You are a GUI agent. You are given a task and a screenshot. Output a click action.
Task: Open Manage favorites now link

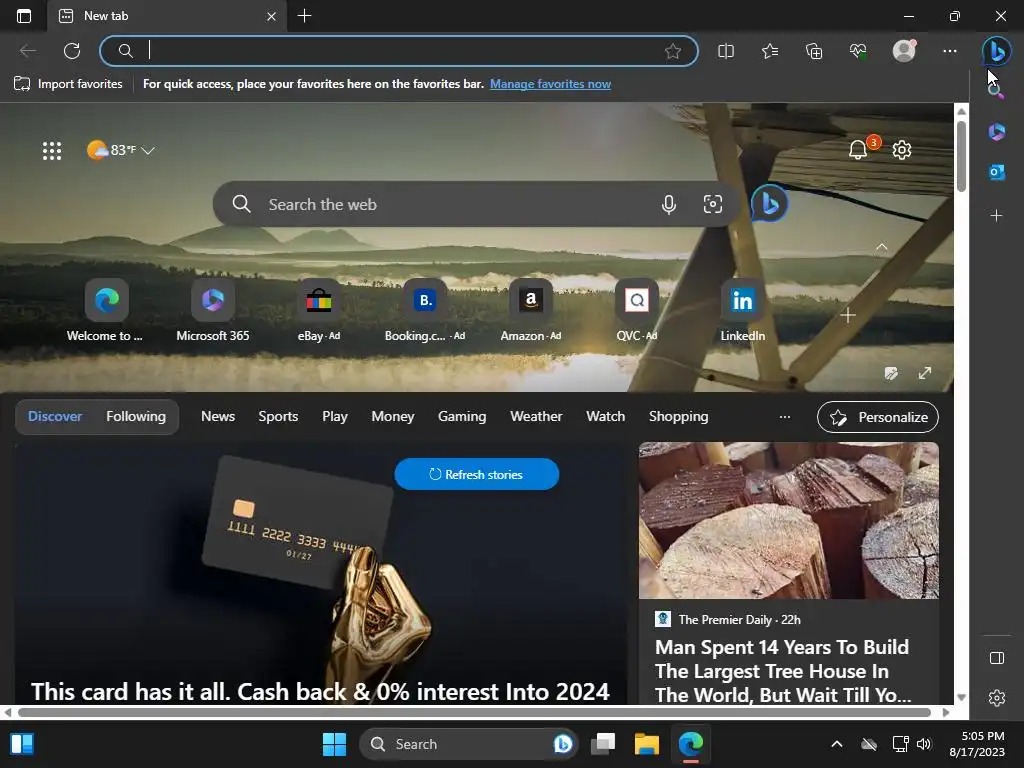point(551,84)
